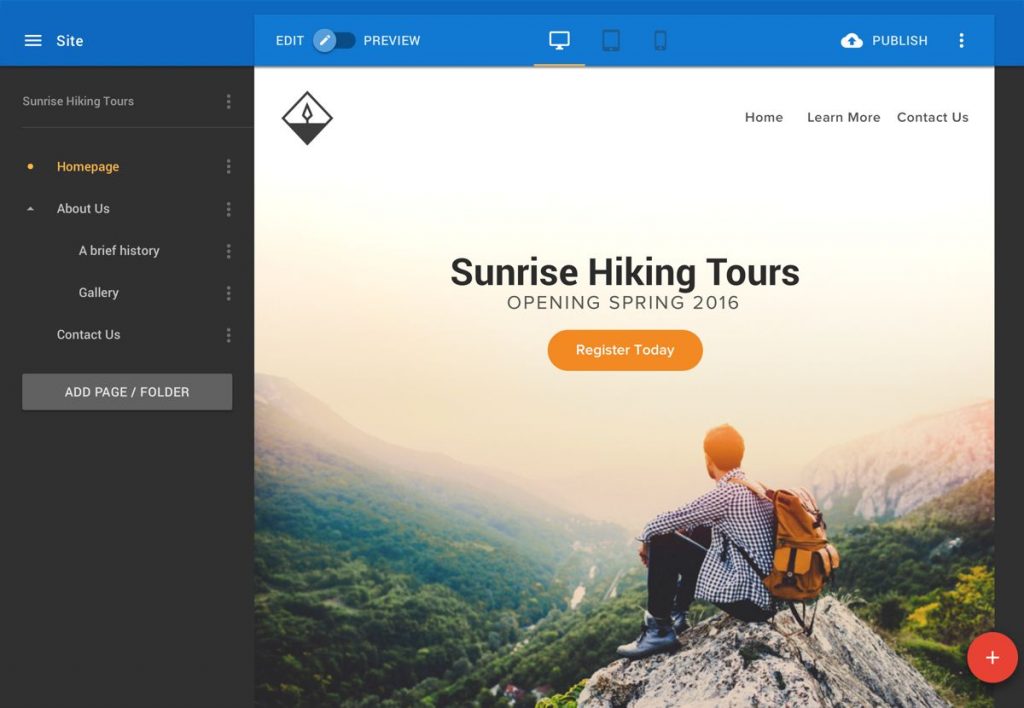Toggle the Edit/Preview switch
This screenshot has height=708, width=1024.
[335, 39]
